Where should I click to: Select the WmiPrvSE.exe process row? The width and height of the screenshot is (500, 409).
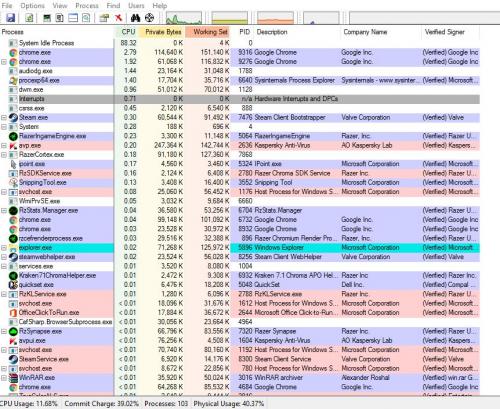pyautogui.click(x=240, y=201)
